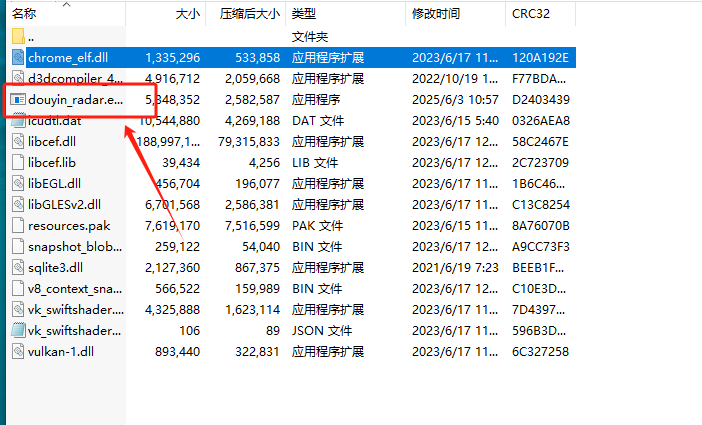Click size value 1,335,296
702x425 pixels.
(173, 58)
